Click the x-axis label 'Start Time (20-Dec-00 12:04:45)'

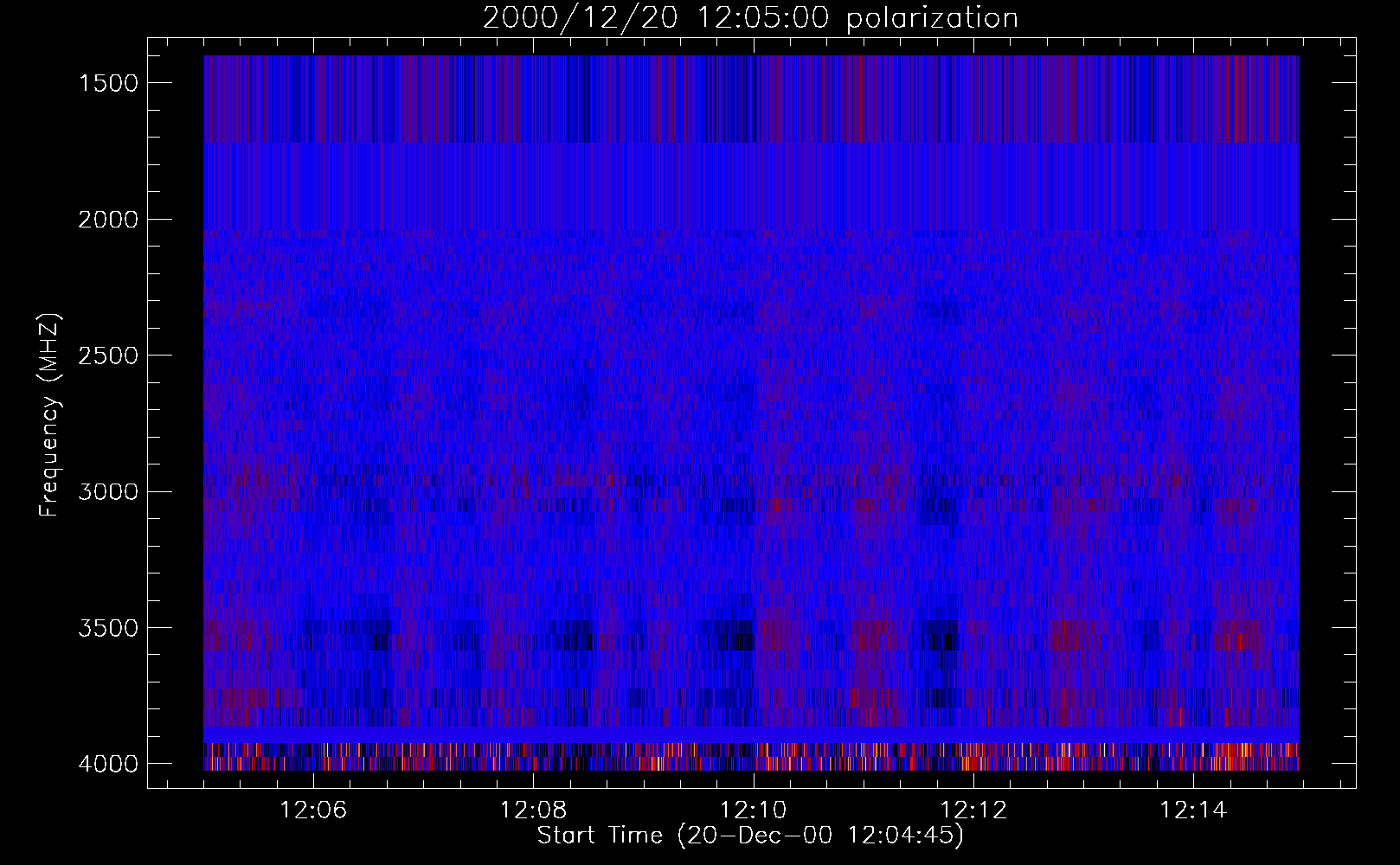750,836
